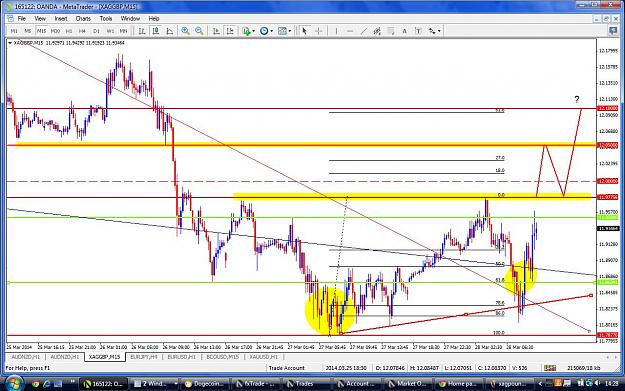Switch chart to bar chart type
The width and height of the screenshot is (625, 391).
pos(142,31)
